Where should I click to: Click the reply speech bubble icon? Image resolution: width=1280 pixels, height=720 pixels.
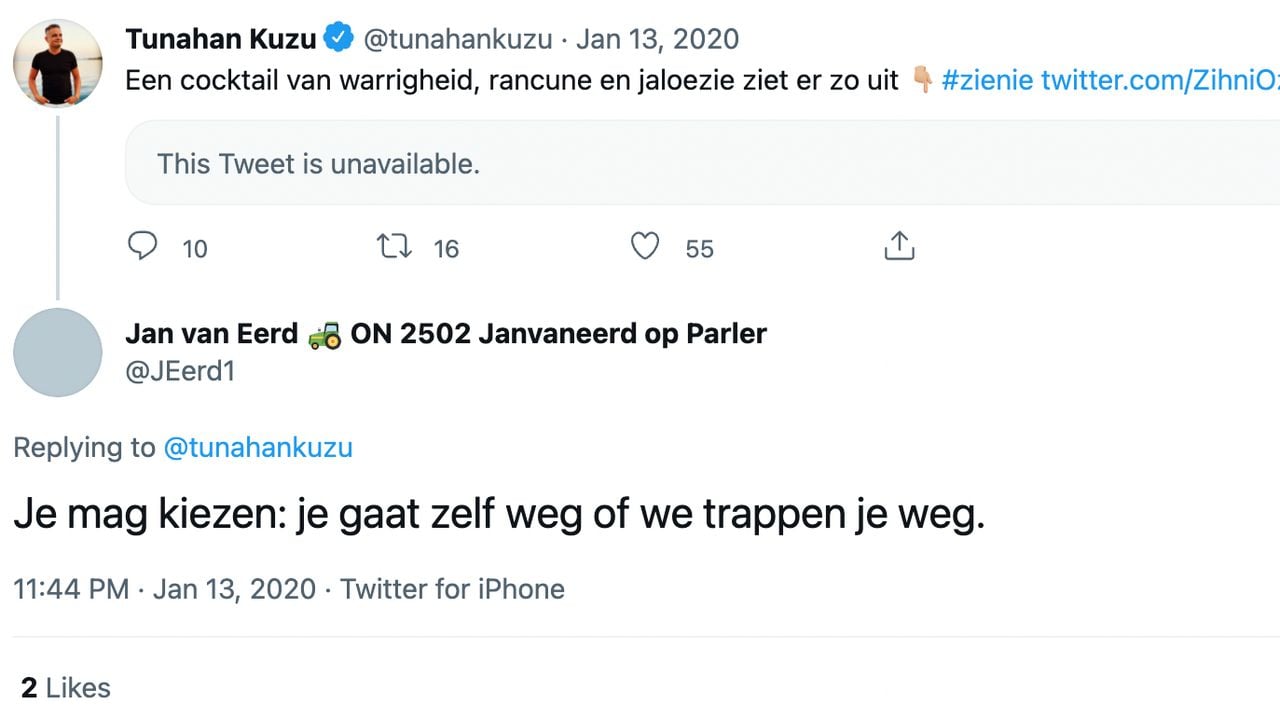click(143, 246)
